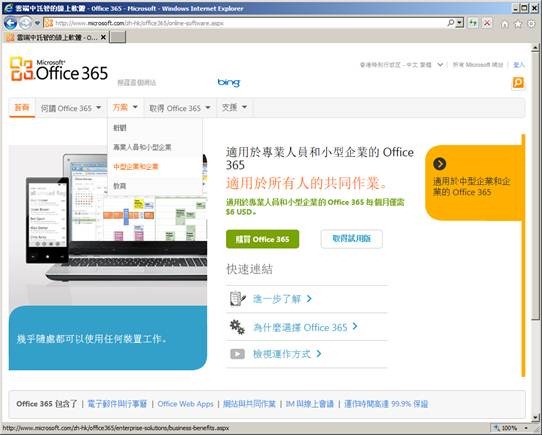This screenshot has height=435, width=542.
Task: Open the 'Office Web Apps' footer link
Action: coord(185,404)
